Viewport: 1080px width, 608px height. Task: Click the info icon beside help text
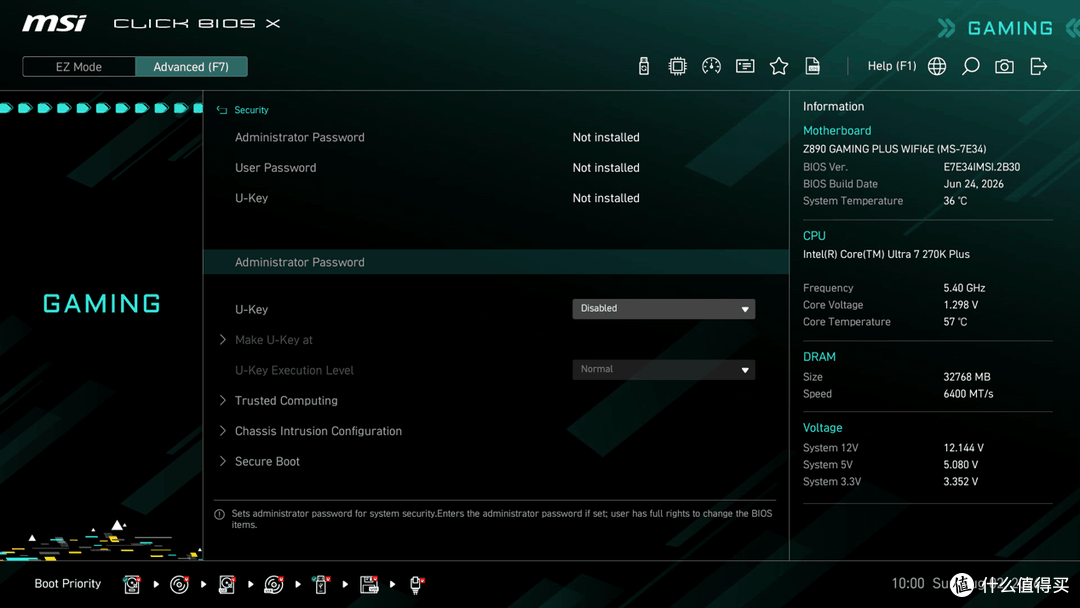(220, 514)
